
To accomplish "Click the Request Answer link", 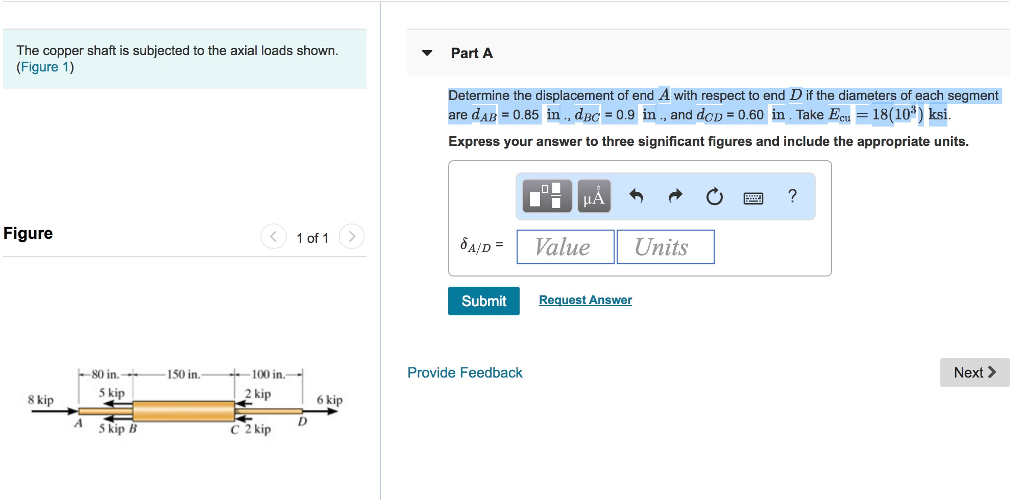I will [585, 300].
